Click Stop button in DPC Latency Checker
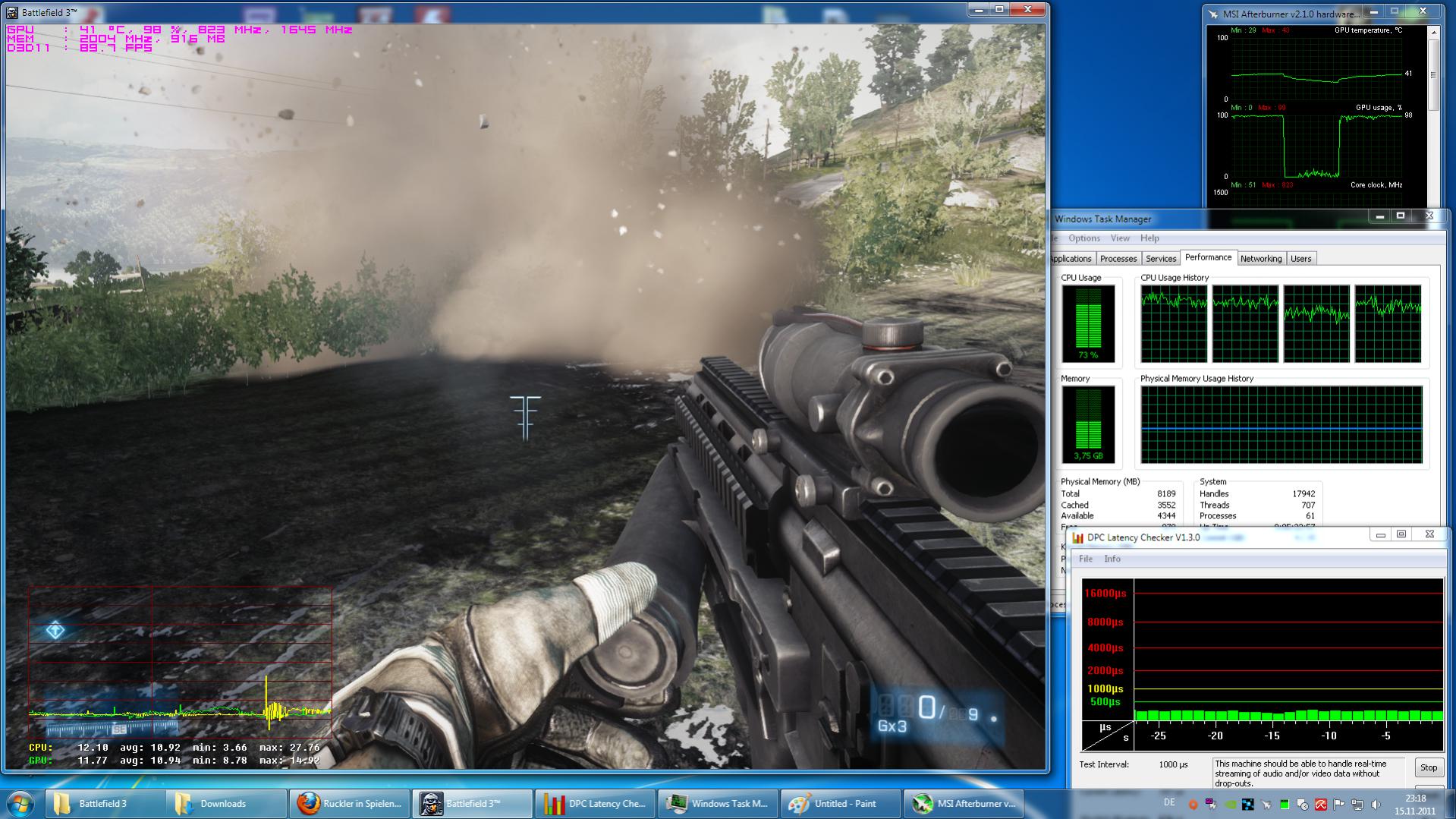The image size is (1456, 819). pyautogui.click(x=1429, y=767)
